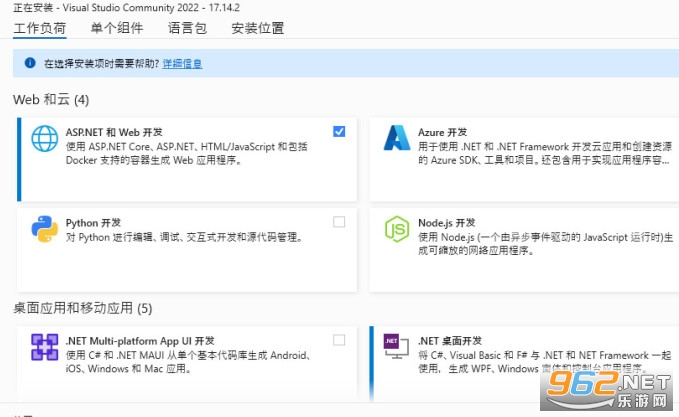Image resolution: width=679 pixels, height=417 pixels.
Task: Click the ASP.NET workload description text
Action: coord(187,153)
